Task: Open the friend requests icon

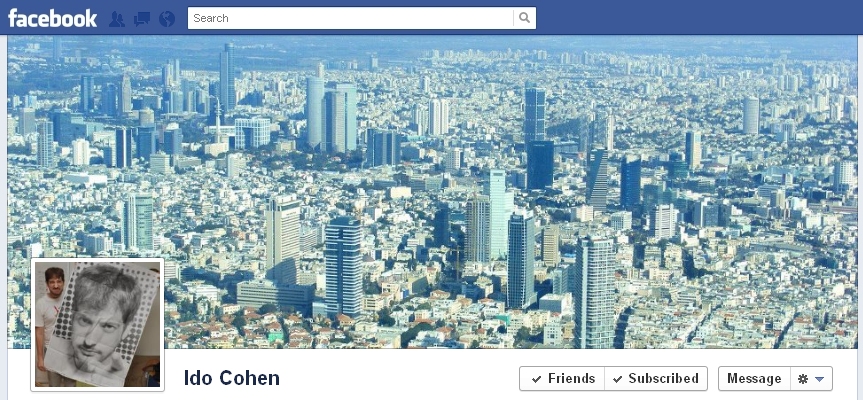Action: tap(117, 19)
